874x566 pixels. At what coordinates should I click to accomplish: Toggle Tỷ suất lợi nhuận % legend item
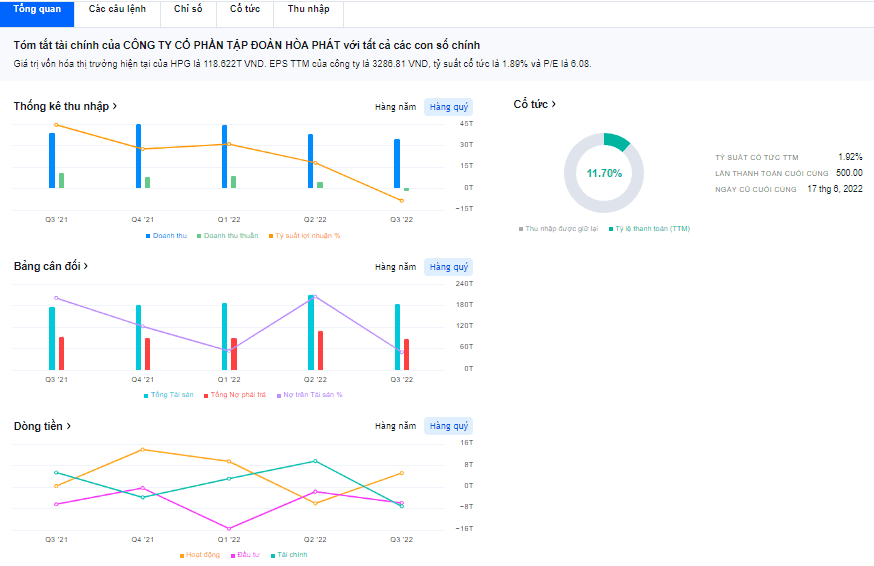tap(304, 236)
